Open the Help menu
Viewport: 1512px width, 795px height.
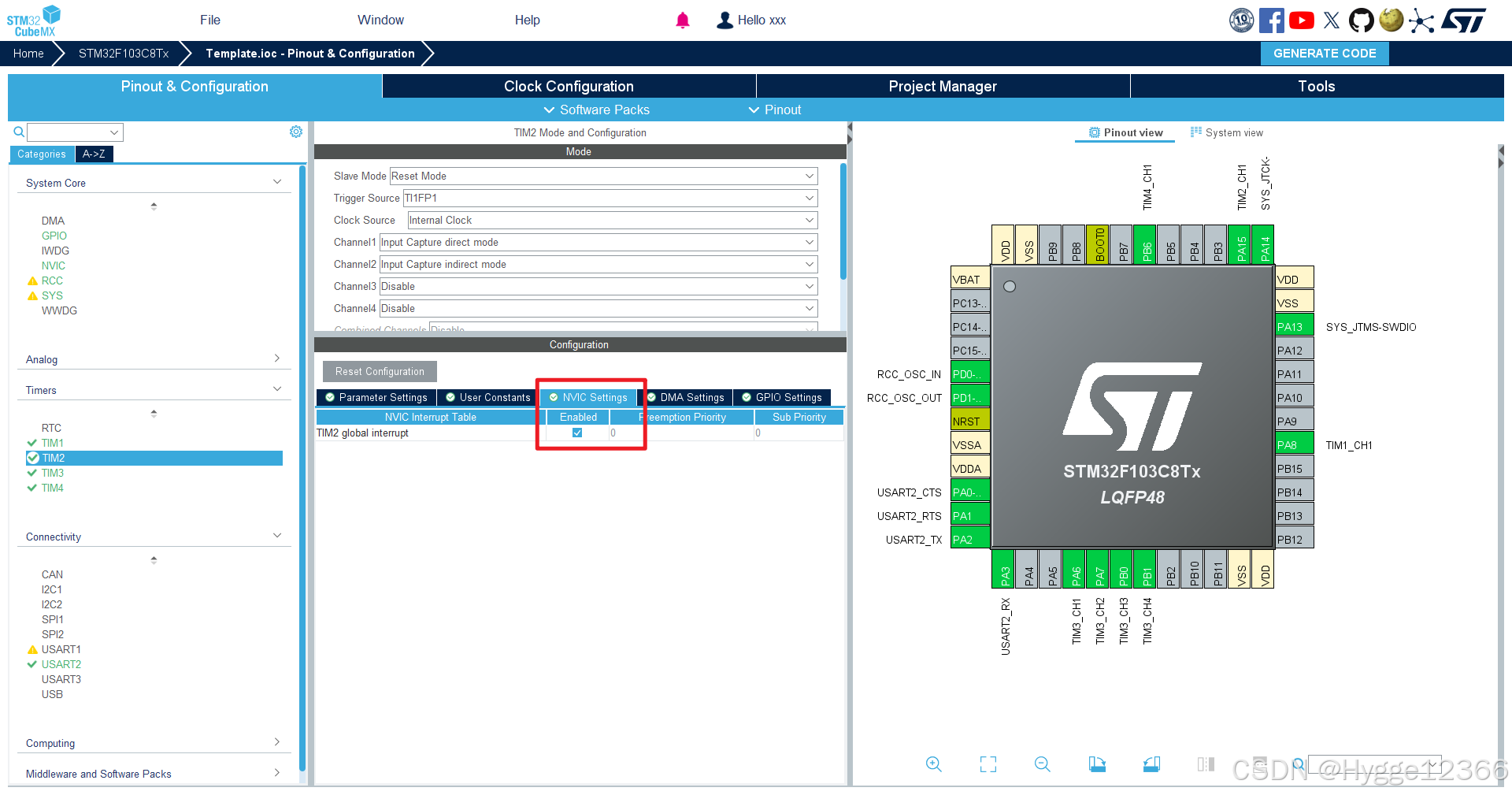pyautogui.click(x=528, y=20)
